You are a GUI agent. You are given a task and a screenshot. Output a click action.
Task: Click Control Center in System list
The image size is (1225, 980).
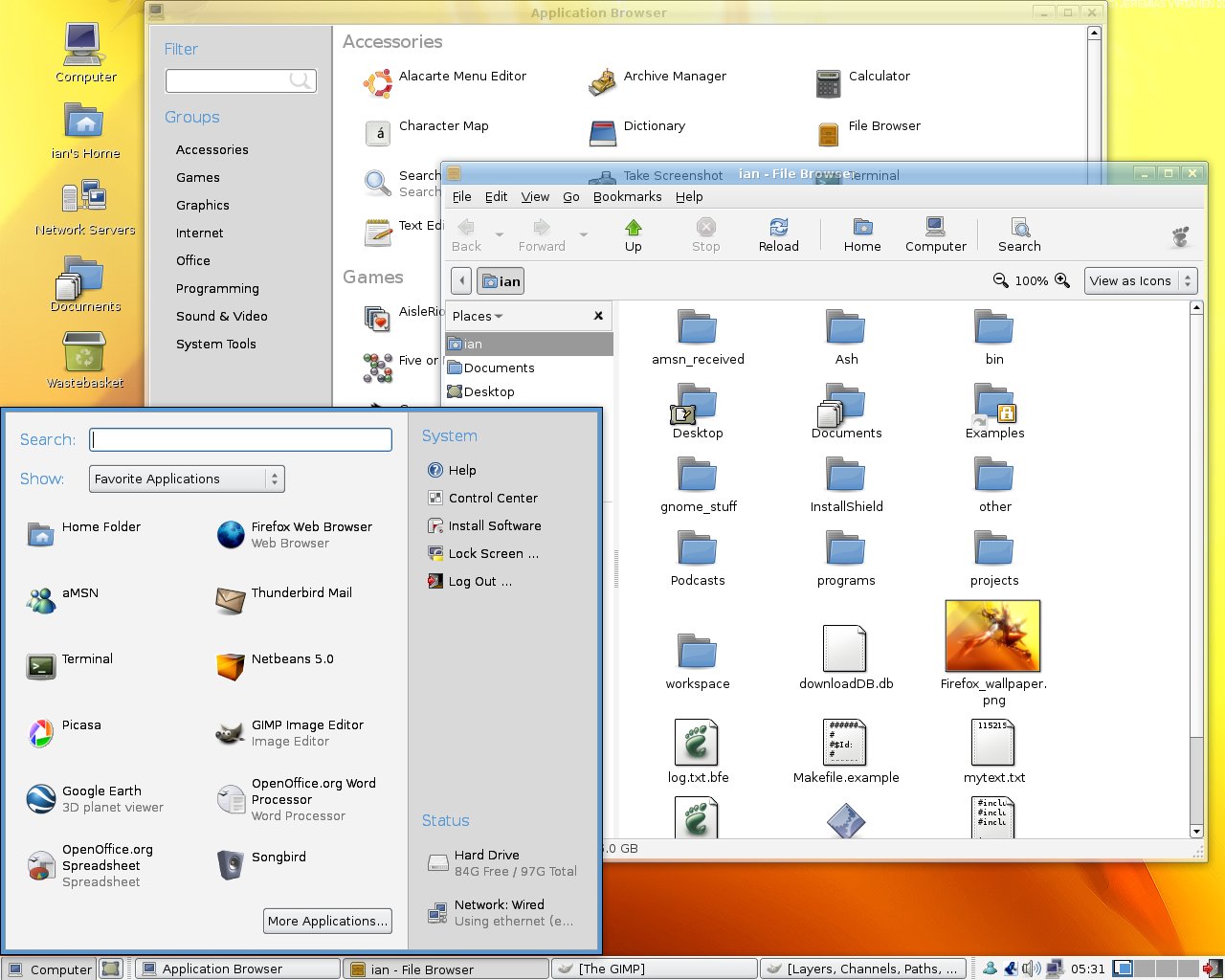[x=482, y=498]
